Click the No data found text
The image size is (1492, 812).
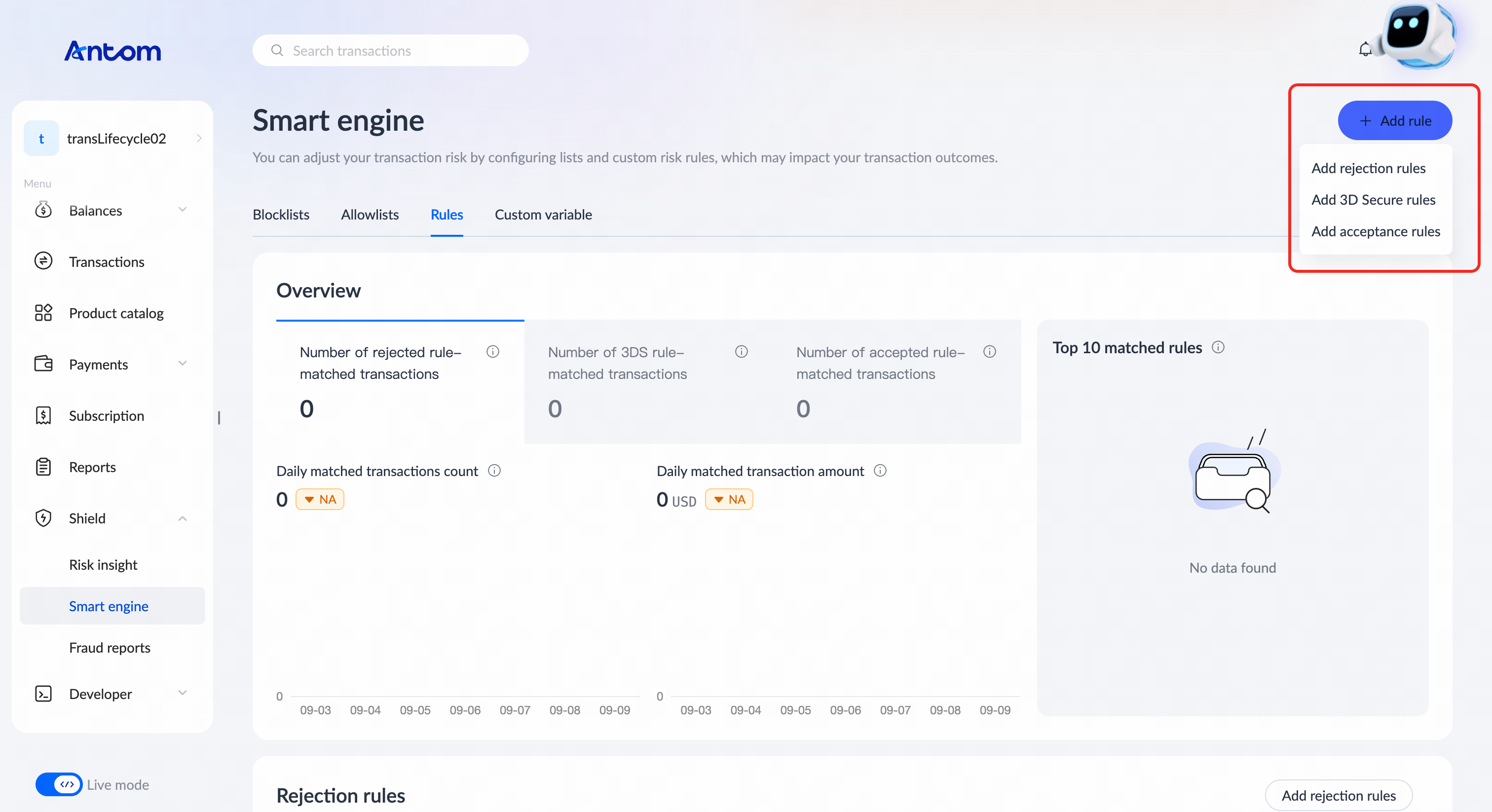tap(1232, 568)
